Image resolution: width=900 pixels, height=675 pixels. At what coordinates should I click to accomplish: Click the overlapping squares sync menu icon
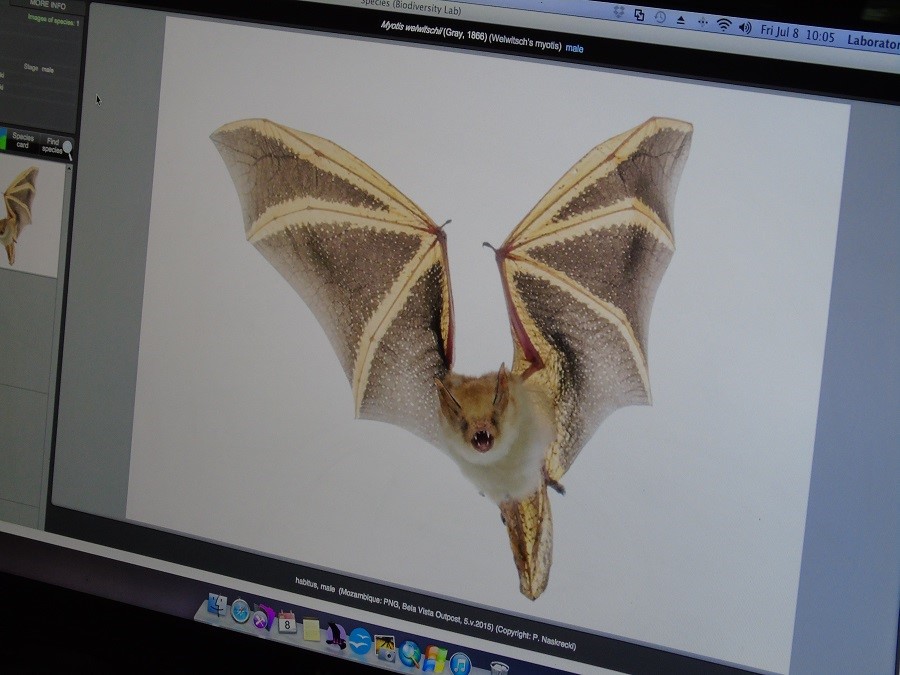[639, 15]
